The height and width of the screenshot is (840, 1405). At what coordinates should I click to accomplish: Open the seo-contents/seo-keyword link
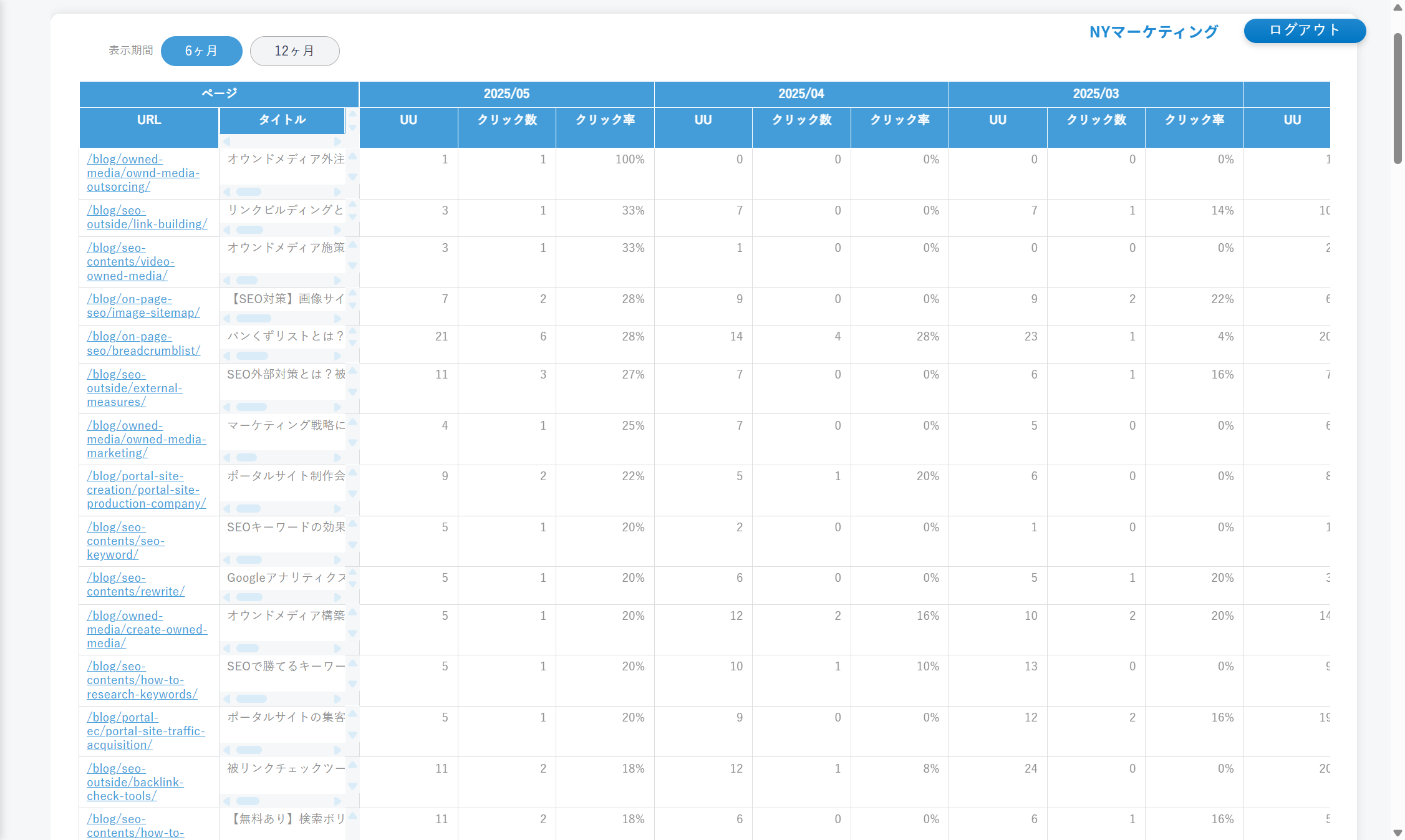[125, 541]
